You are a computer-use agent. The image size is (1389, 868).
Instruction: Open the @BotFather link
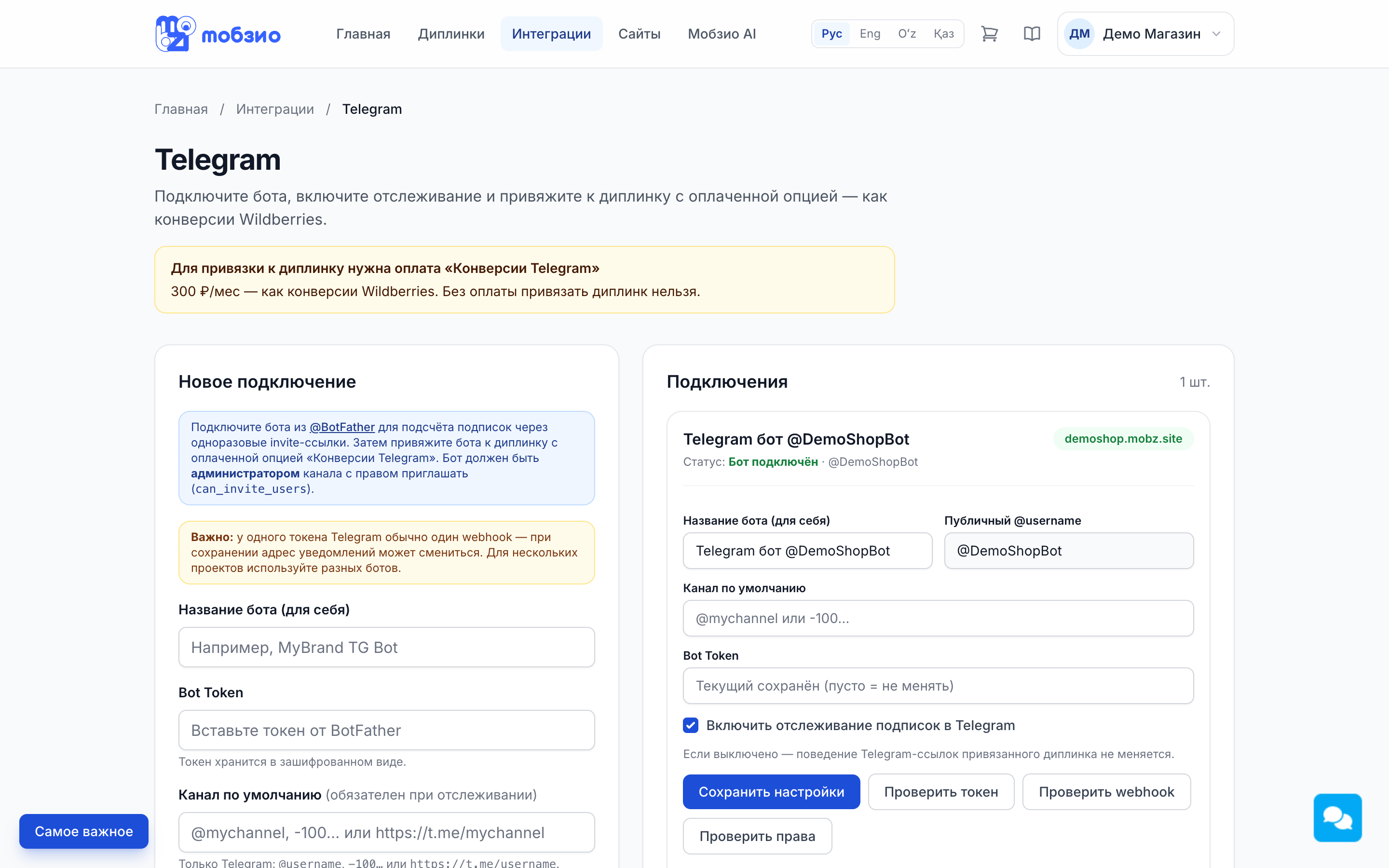click(x=342, y=427)
